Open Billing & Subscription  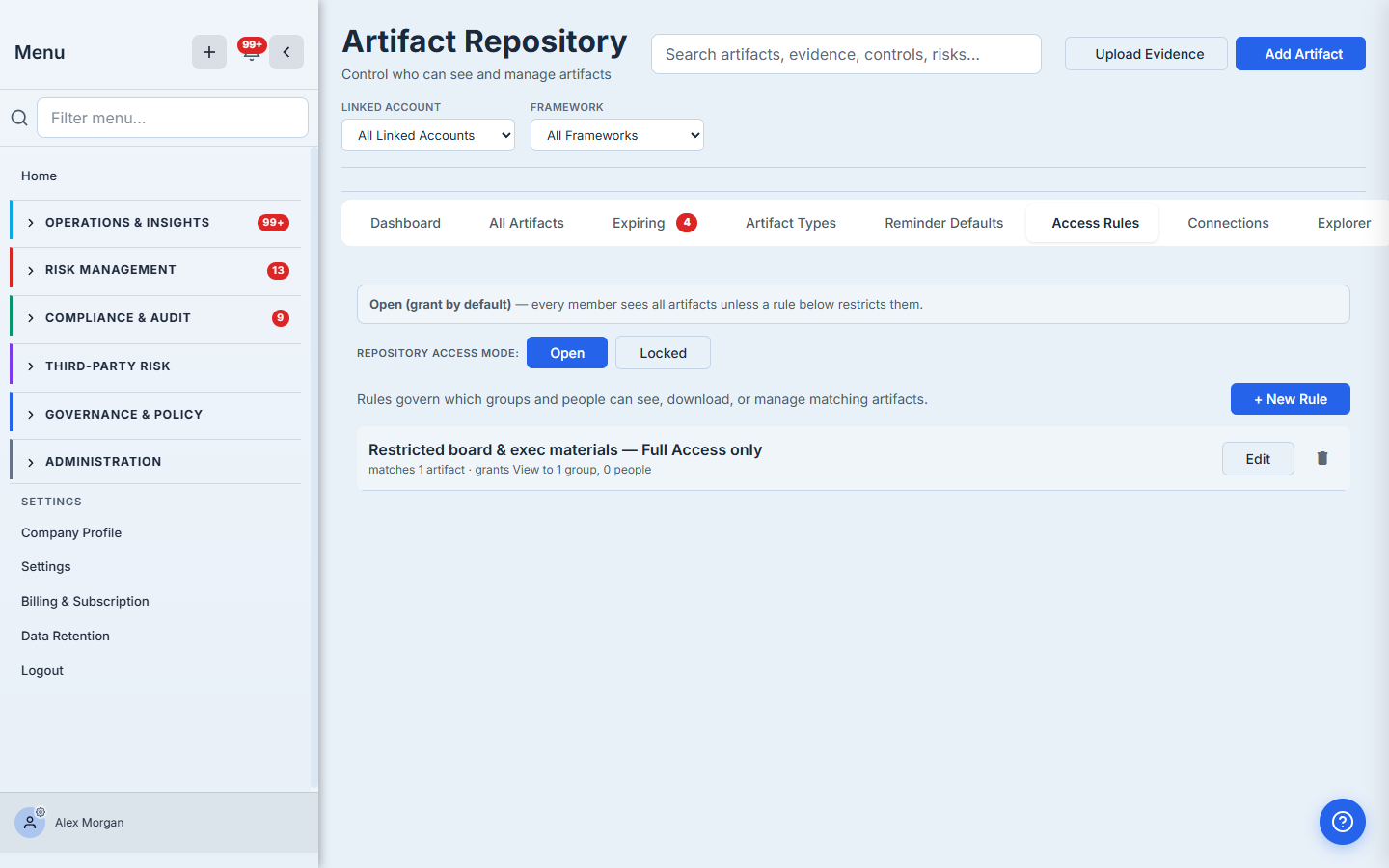[x=85, y=601]
